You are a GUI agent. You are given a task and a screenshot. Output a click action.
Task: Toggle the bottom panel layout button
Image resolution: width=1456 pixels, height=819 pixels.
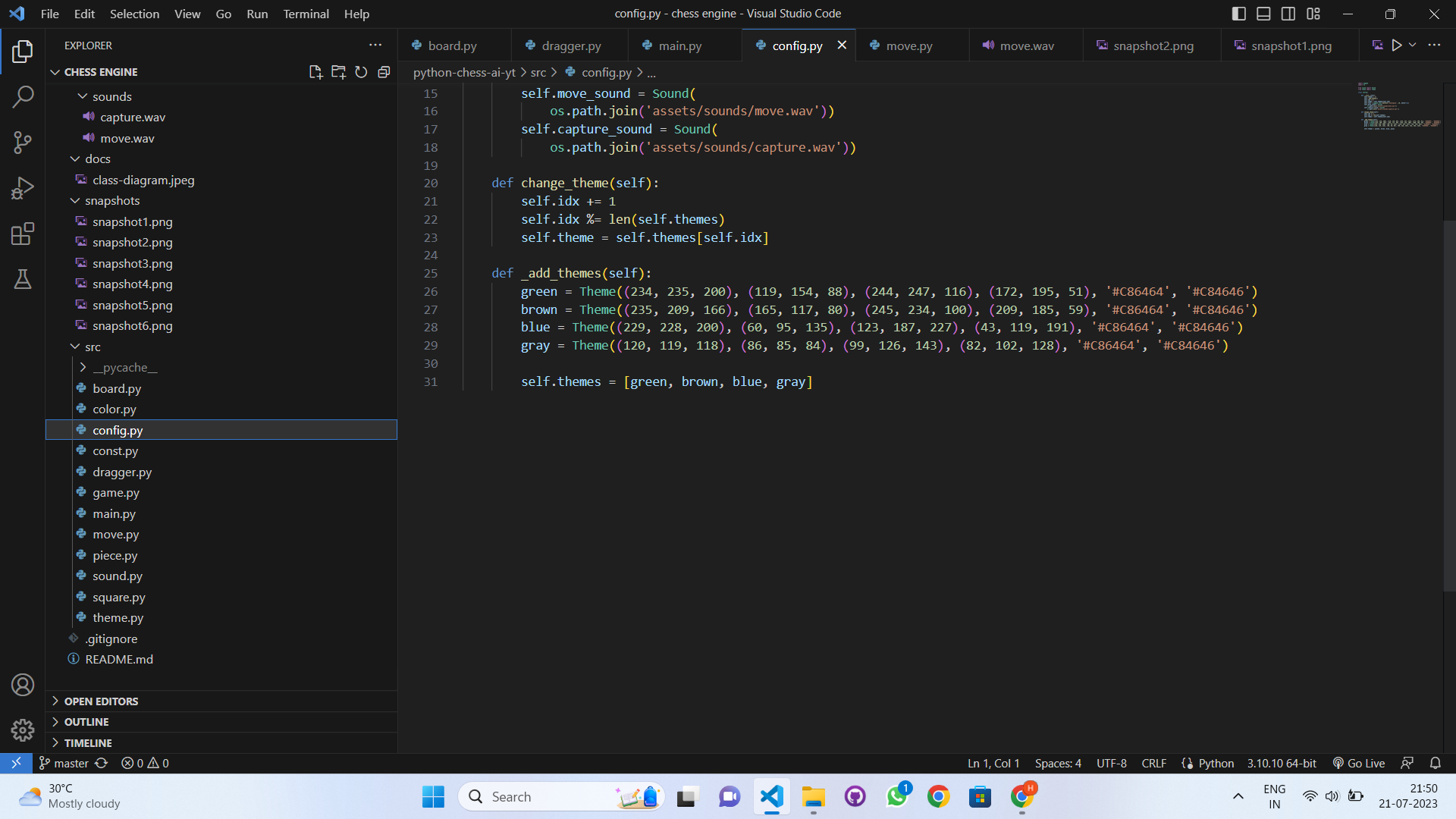point(1263,14)
